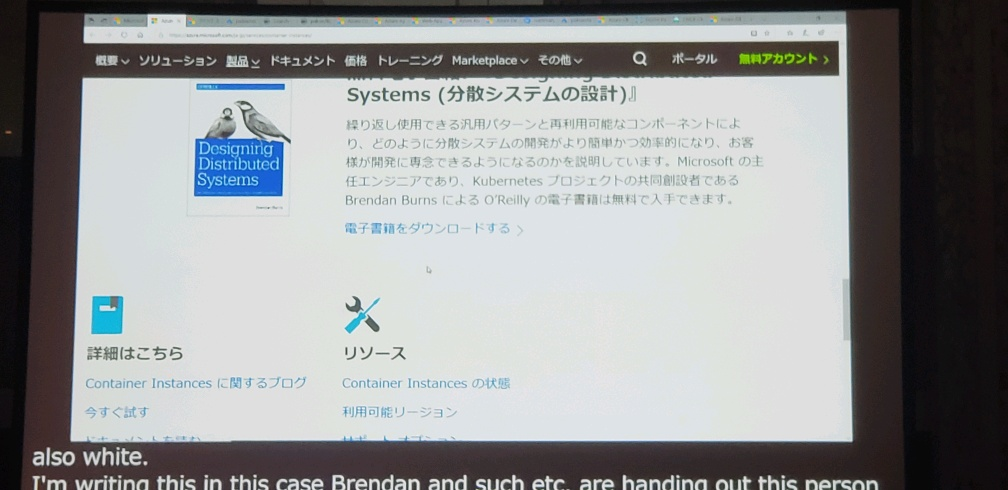This screenshot has height=490, width=1008.
Task: Open the 価格 menu item
Action: click(x=356, y=61)
